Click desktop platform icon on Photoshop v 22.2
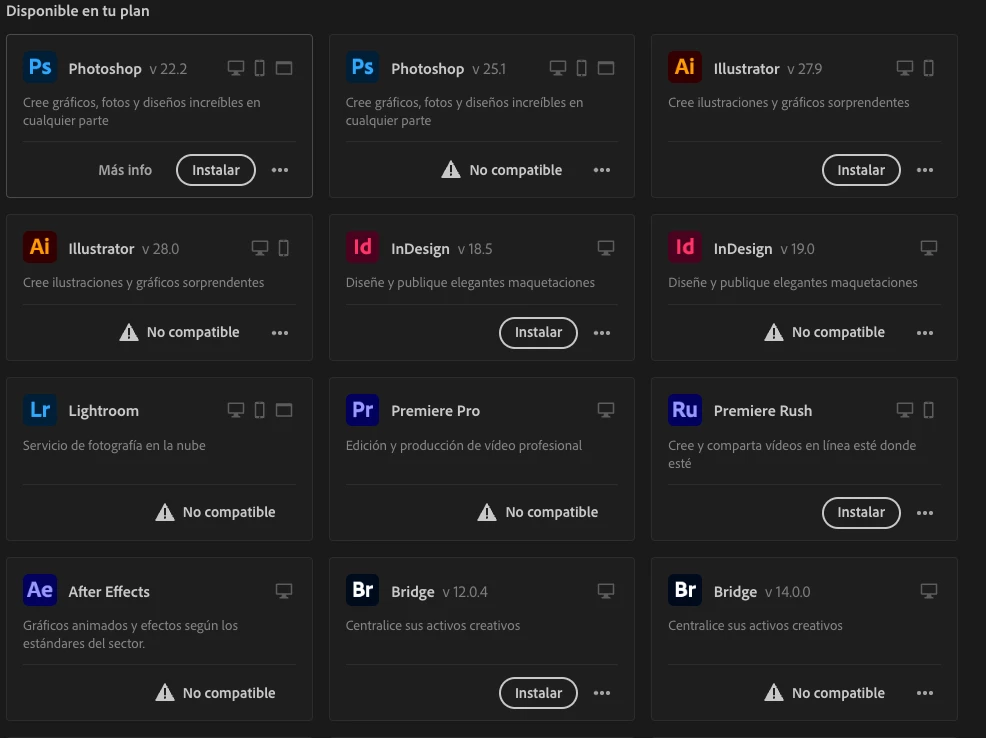The image size is (986, 738). pos(236,68)
